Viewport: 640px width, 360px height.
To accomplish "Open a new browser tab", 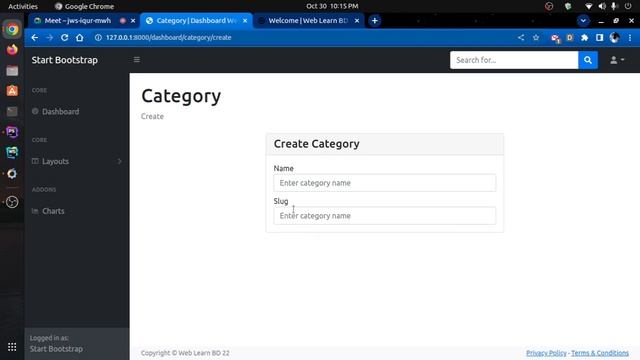I will tap(374, 20).
